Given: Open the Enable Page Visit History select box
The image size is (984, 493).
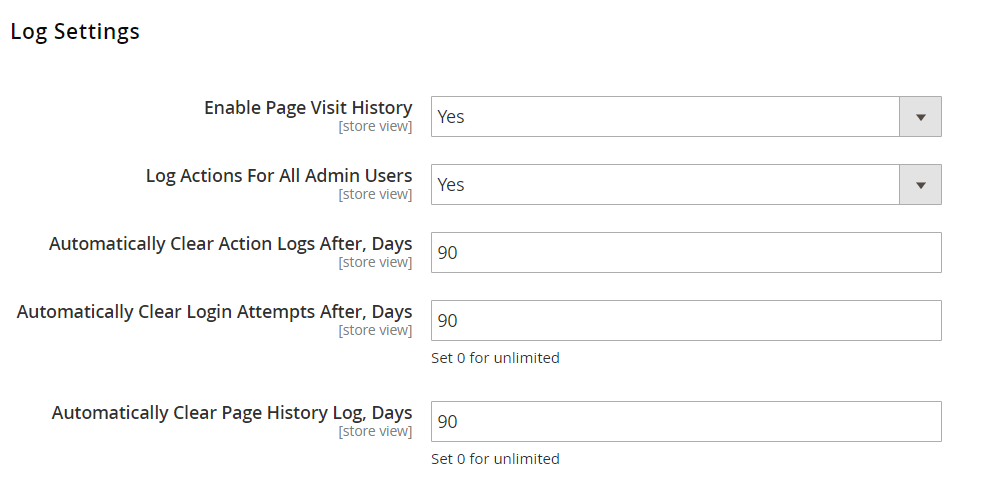Looking at the screenshot, I should 666,117.
